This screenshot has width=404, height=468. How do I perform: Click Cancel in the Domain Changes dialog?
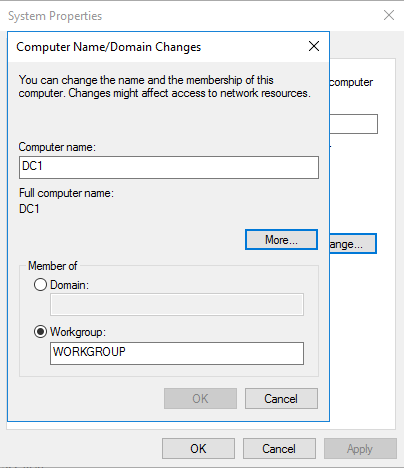281,398
